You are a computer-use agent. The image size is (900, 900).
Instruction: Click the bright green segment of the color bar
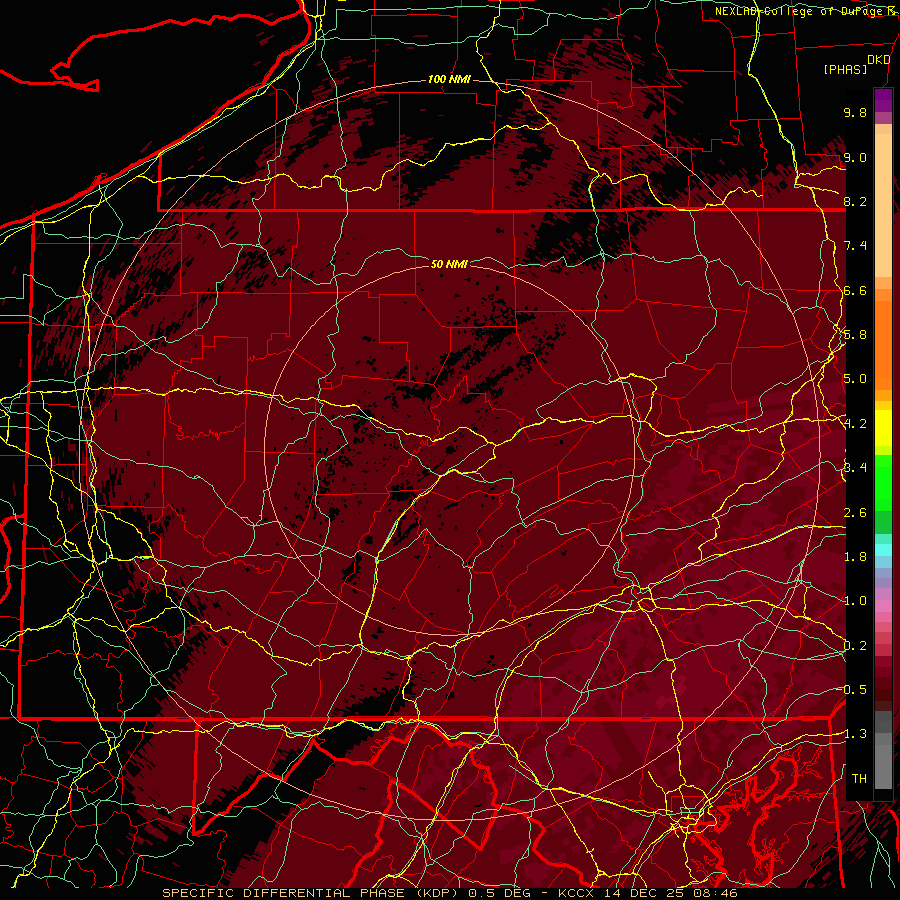coord(883,482)
